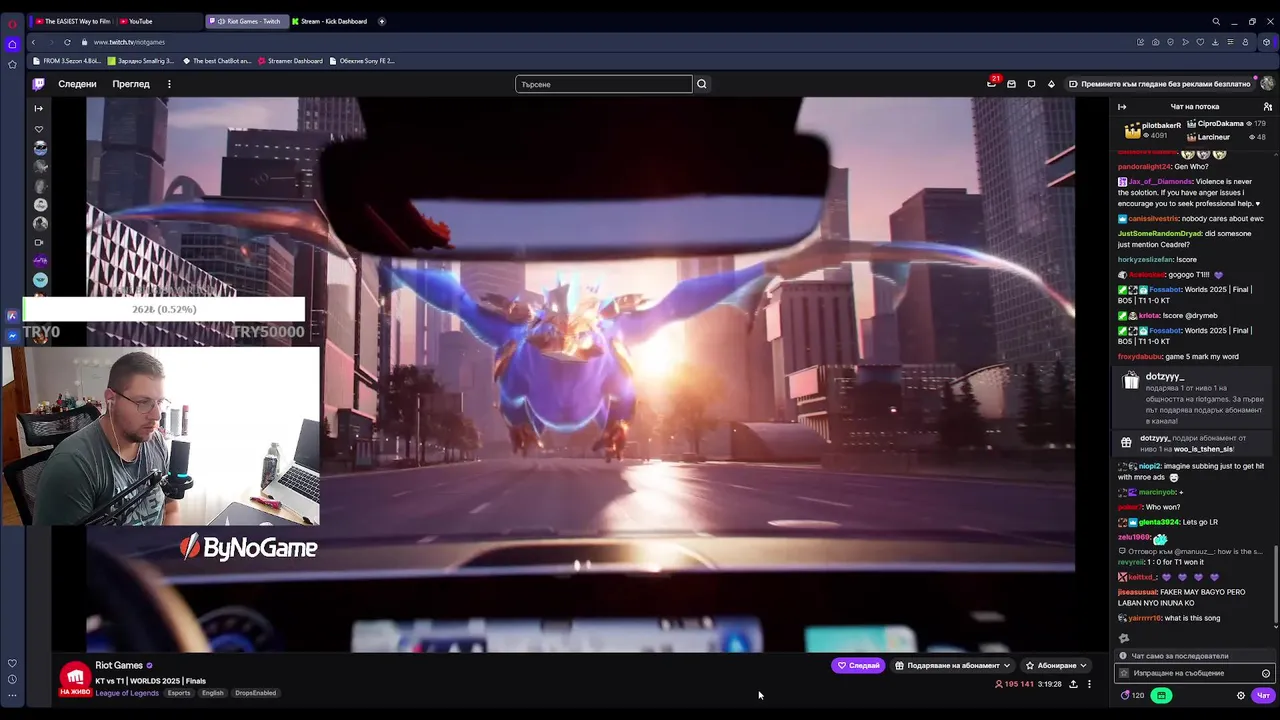Open Twitch mail inbox icon
This screenshot has width=1280, height=720.
[1011, 84]
